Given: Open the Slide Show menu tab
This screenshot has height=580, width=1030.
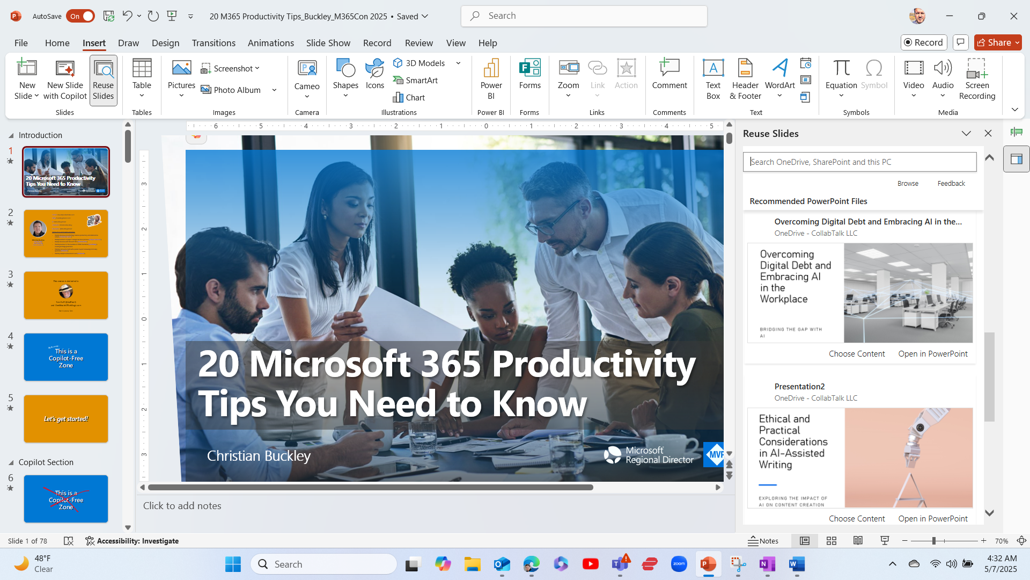Looking at the screenshot, I should pos(328,43).
